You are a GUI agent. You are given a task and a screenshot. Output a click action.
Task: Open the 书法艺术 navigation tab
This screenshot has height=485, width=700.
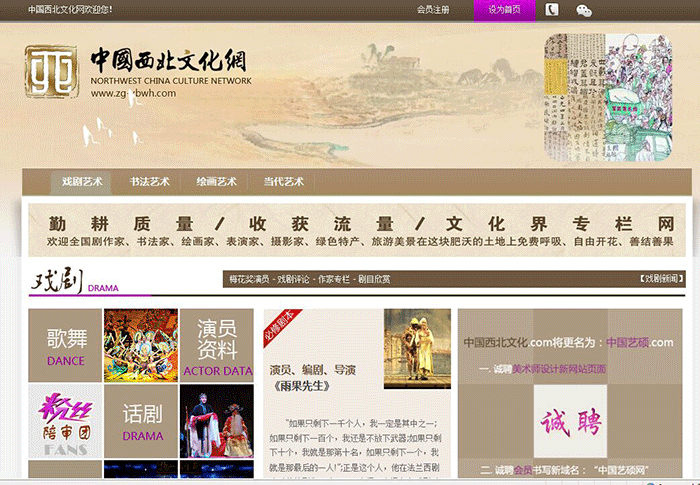pos(149,182)
